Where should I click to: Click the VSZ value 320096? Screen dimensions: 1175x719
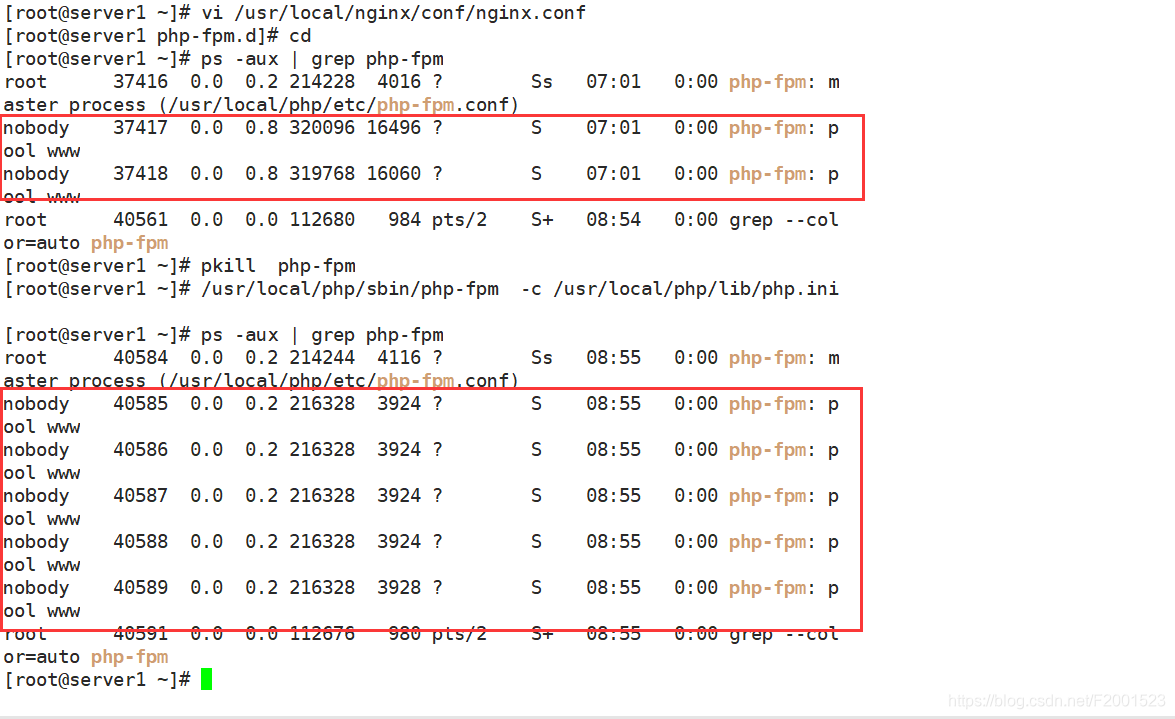pyautogui.click(x=322, y=128)
